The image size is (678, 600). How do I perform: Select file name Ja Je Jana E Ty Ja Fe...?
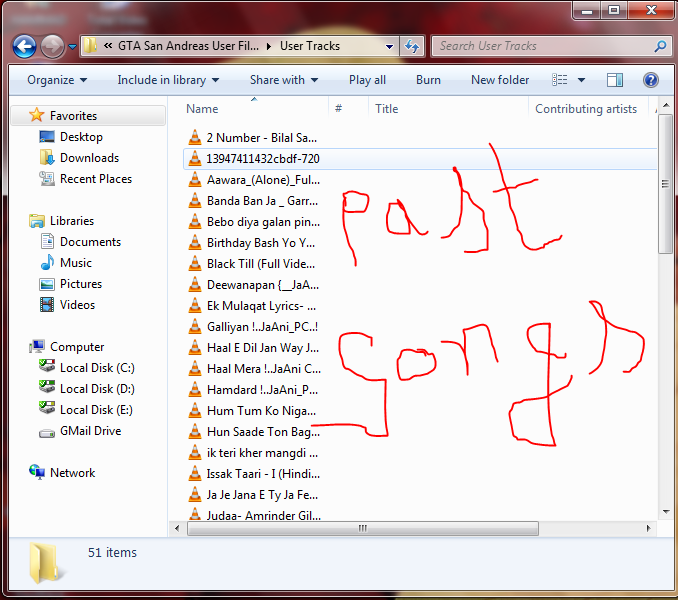click(x=262, y=495)
